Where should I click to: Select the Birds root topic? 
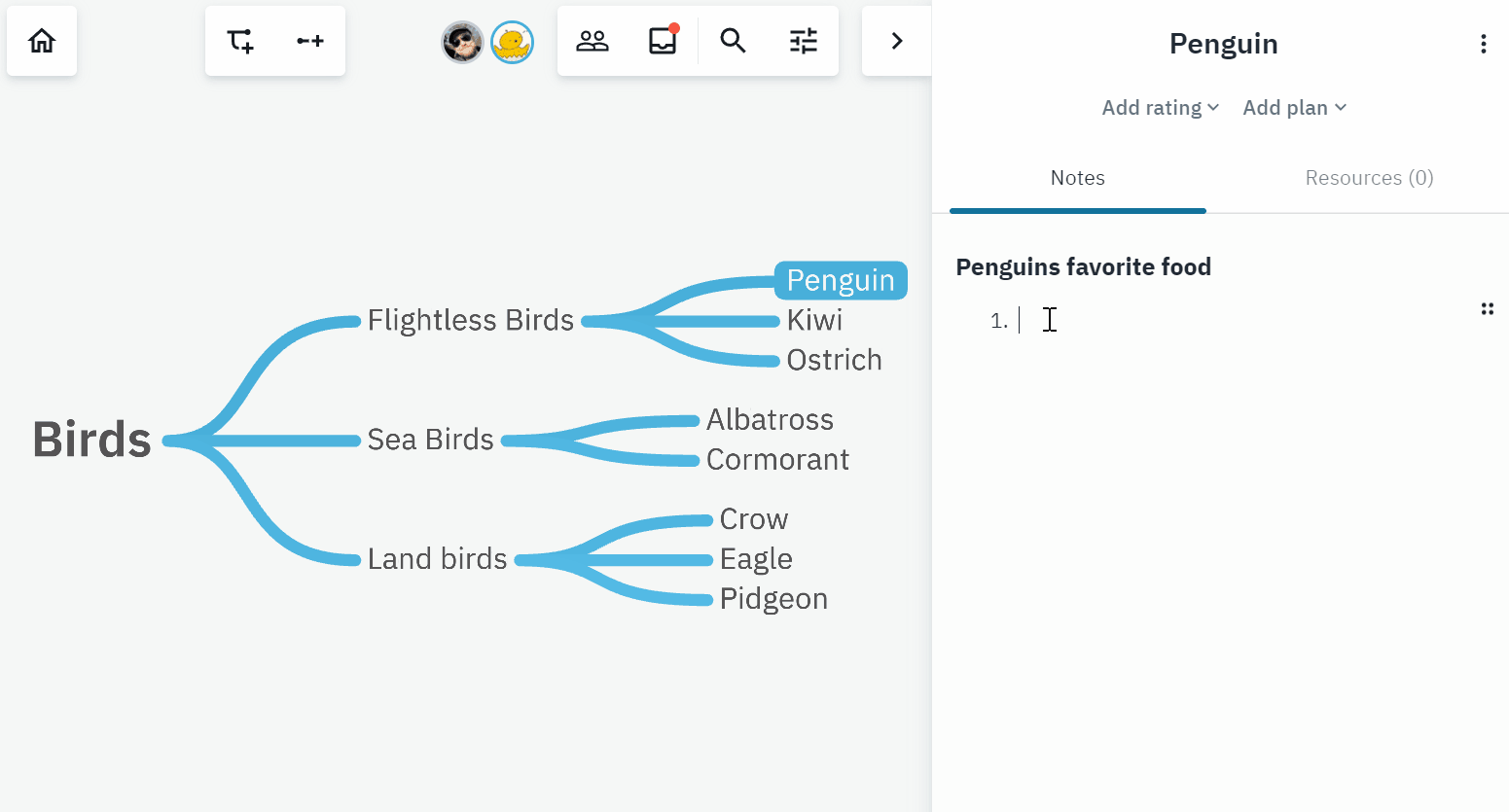point(92,440)
